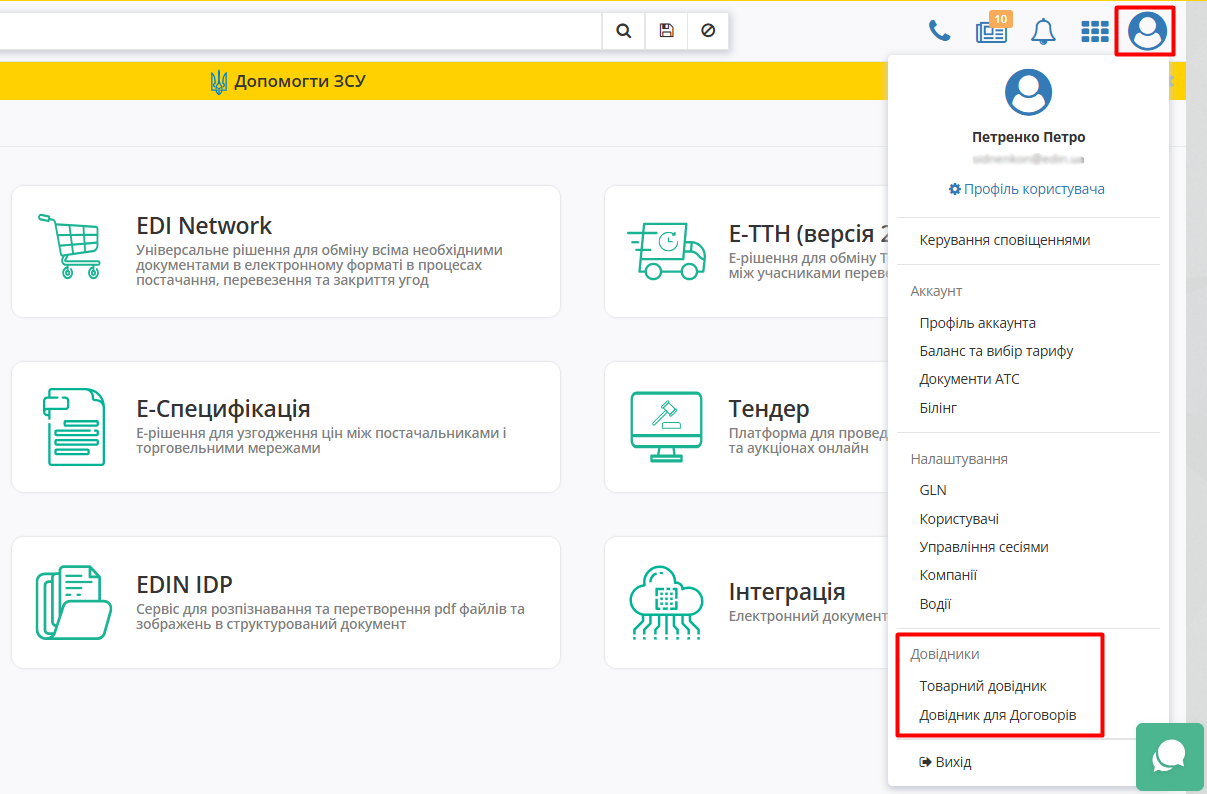Open the apps grid icon
This screenshot has height=794, width=1207.
pos(1095,31)
